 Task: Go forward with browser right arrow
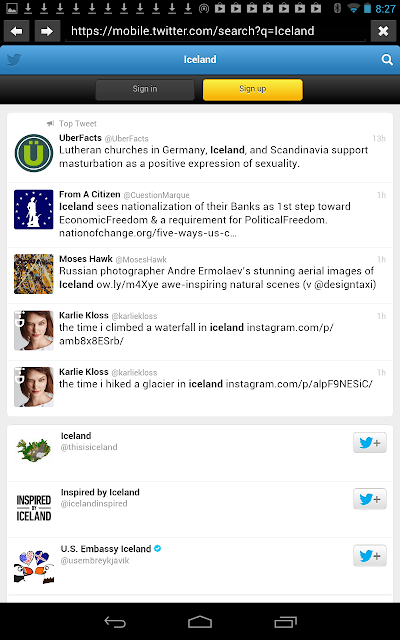pyautogui.click(x=47, y=31)
